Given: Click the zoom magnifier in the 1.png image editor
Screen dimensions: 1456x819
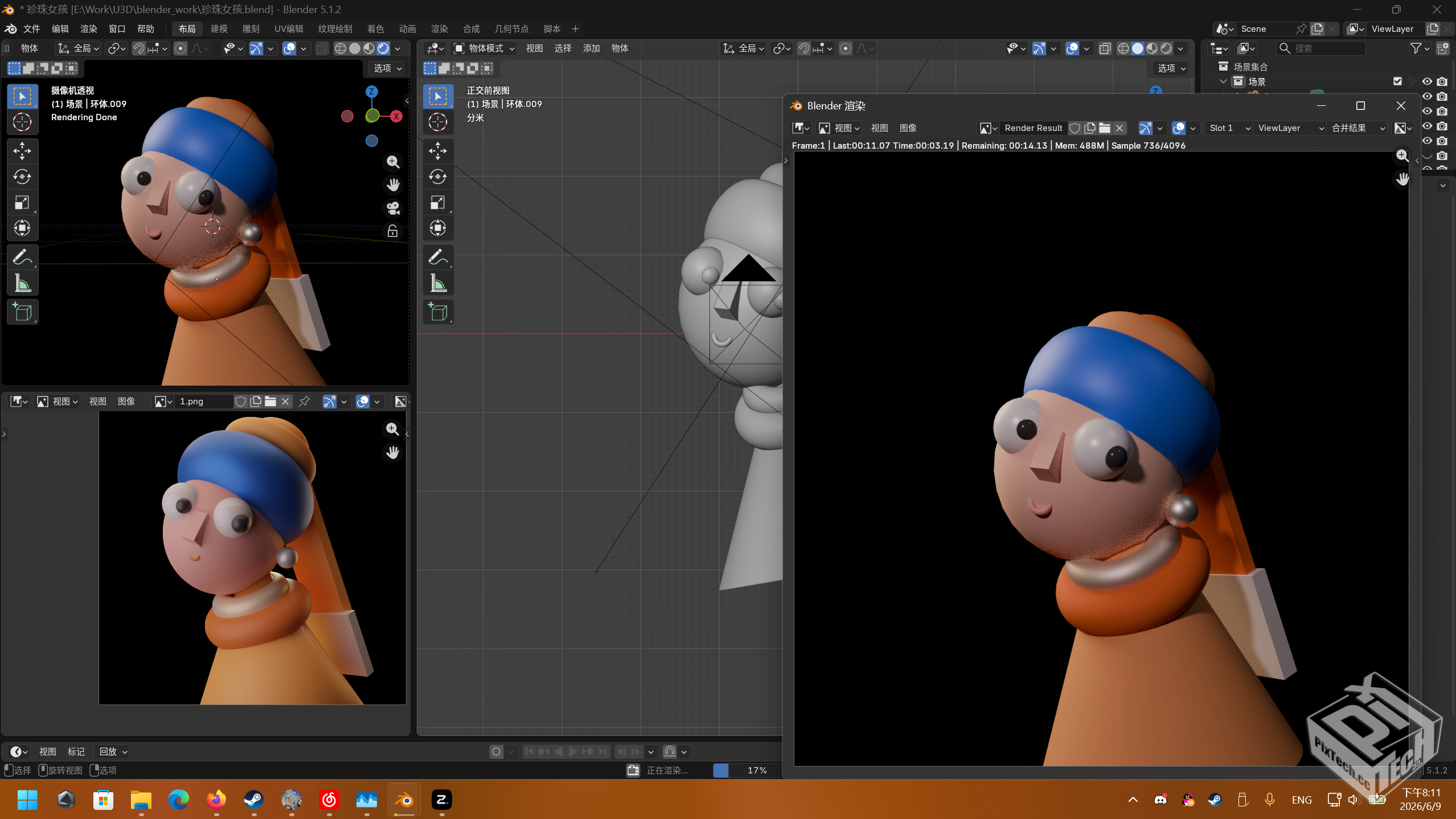Looking at the screenshot, I should [x=392, y=429].
